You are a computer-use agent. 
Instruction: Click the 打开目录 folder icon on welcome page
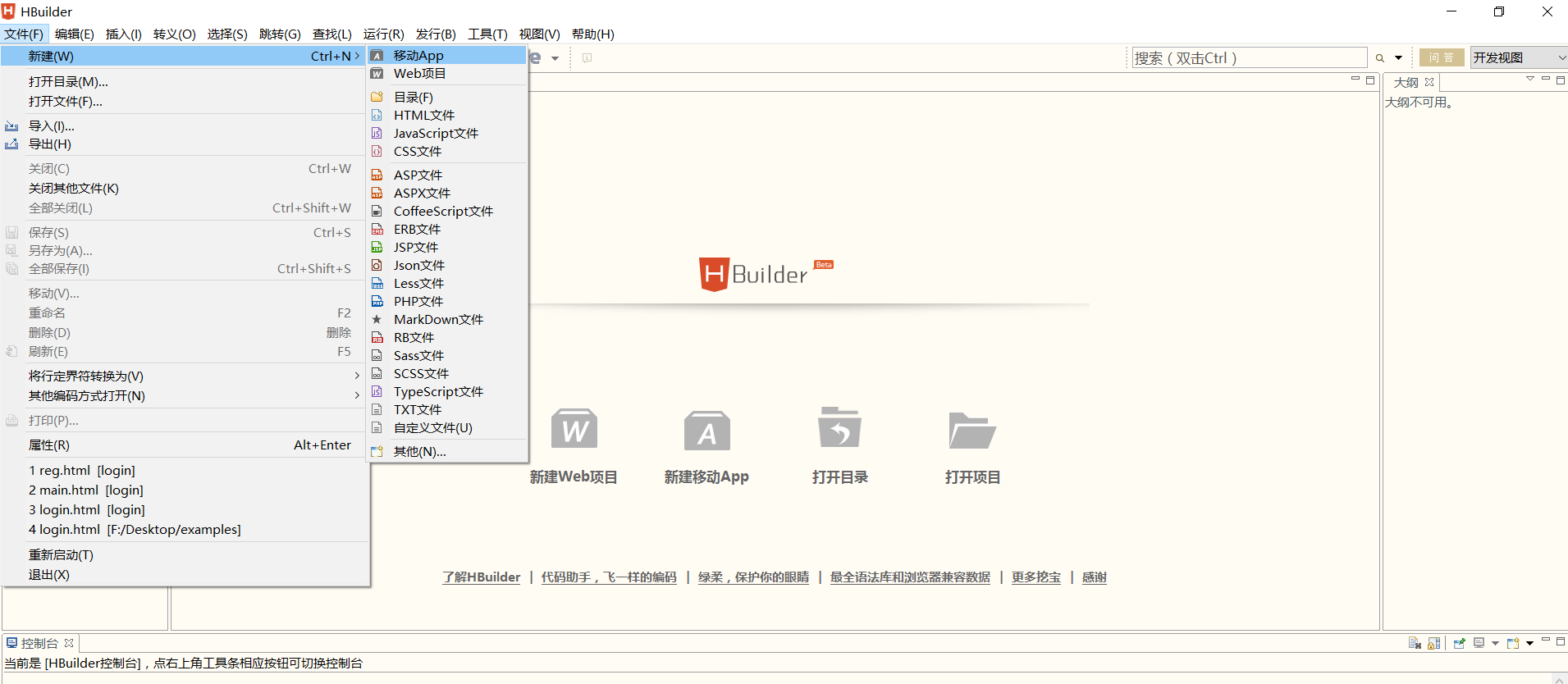tap(839, 426)
